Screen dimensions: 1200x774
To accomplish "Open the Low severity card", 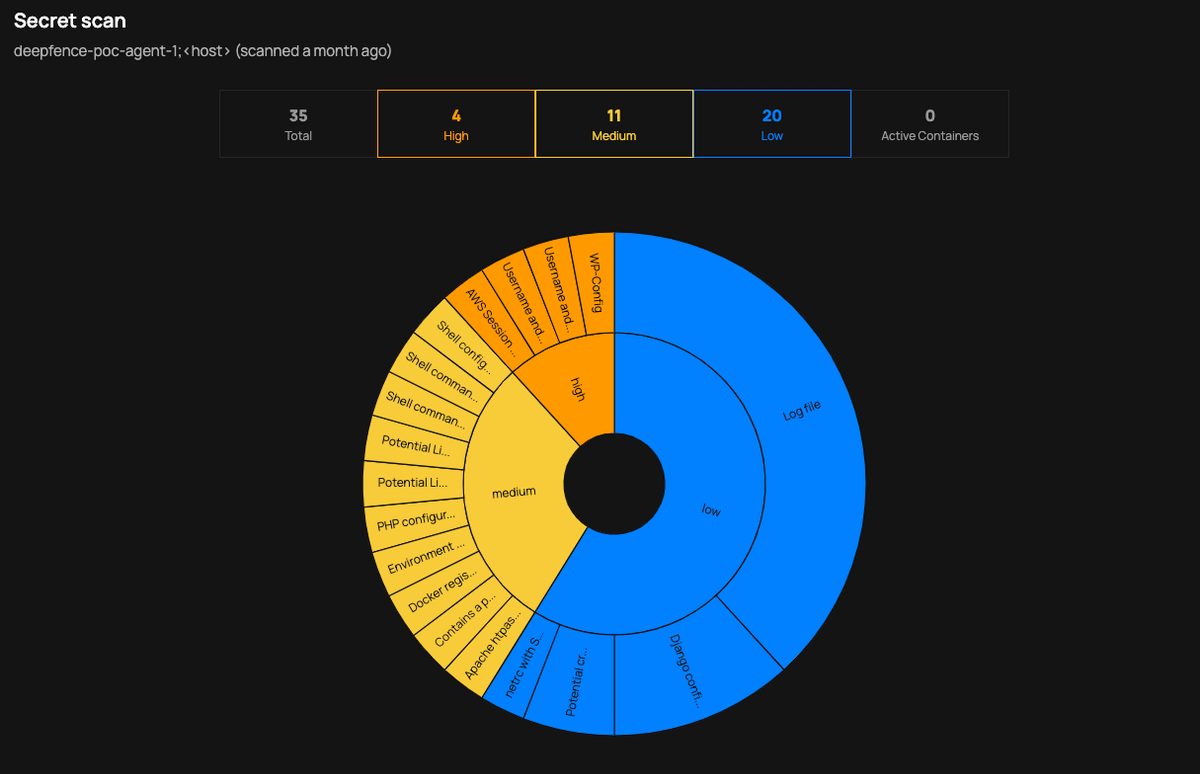I will coord(772,124).
